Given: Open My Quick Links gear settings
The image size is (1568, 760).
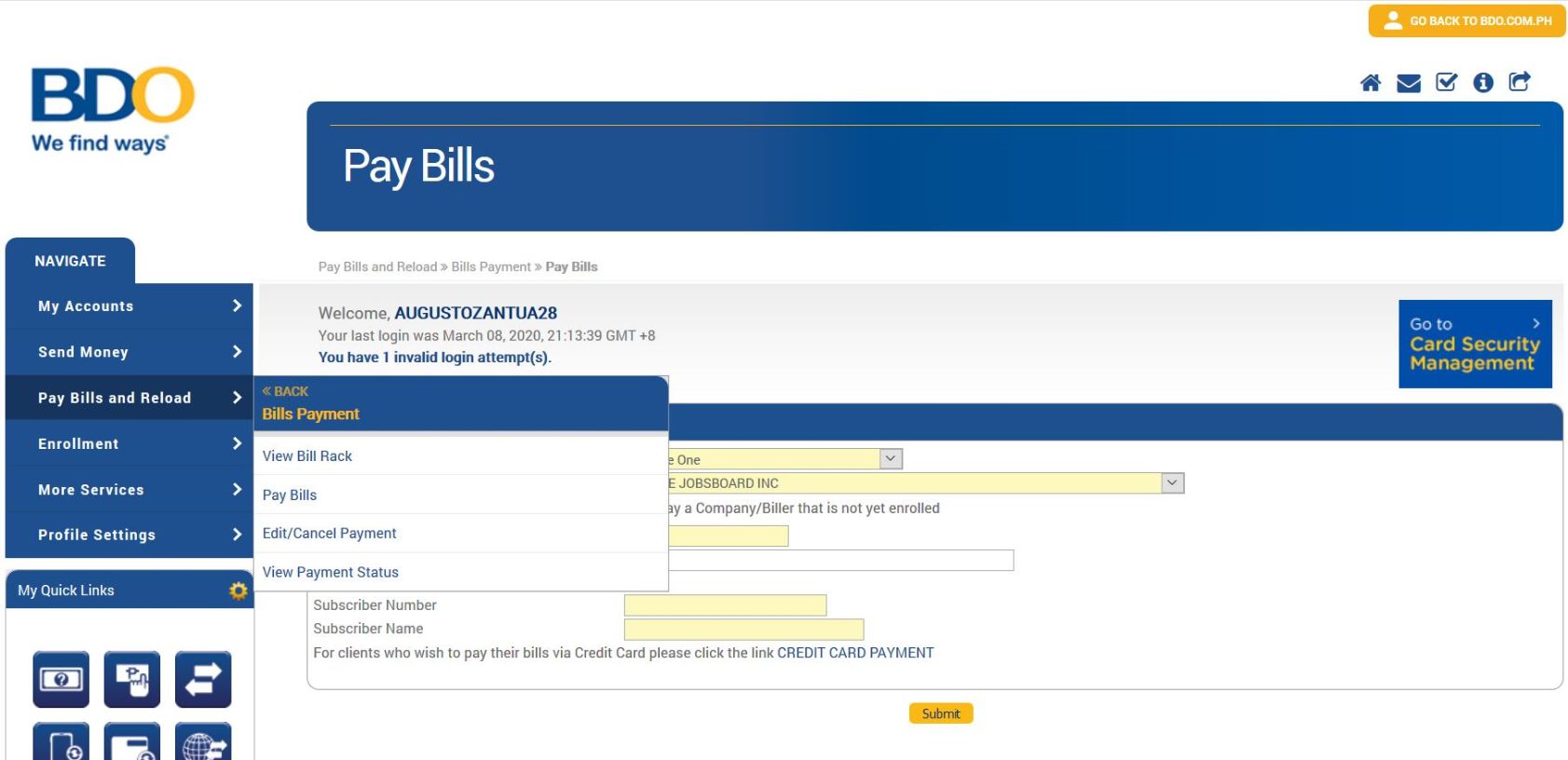Looking at the screenshot, I should click(239, 590).
